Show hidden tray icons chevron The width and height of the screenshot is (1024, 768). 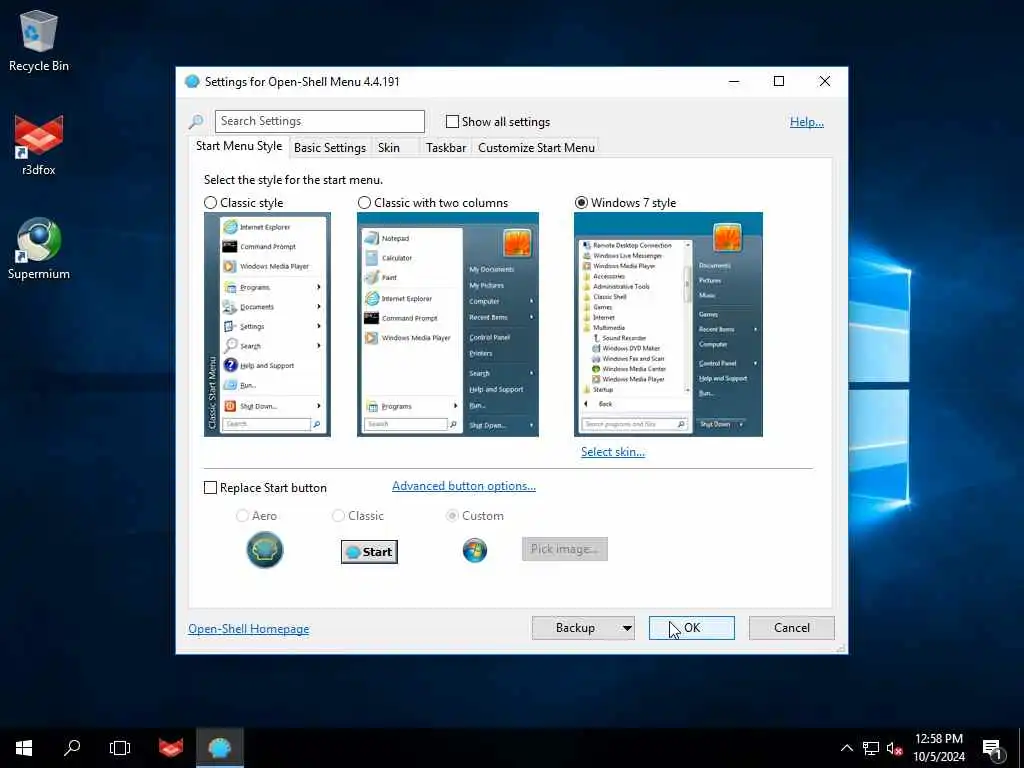[x=846, y=748]
